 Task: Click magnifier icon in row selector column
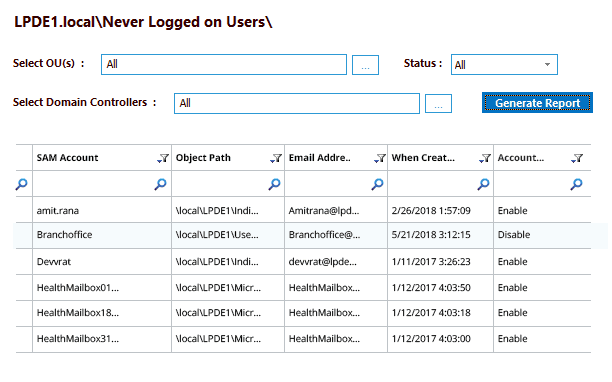point(21,184)
